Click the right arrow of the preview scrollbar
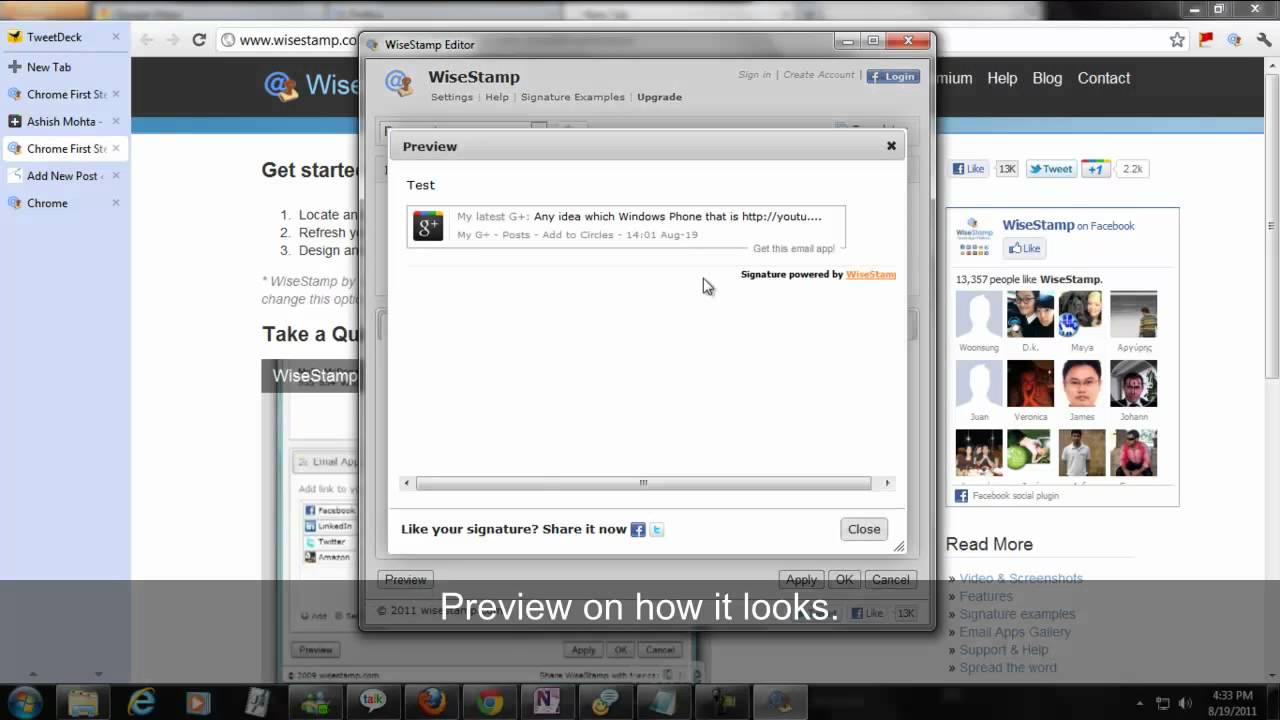 click(886, 483)
